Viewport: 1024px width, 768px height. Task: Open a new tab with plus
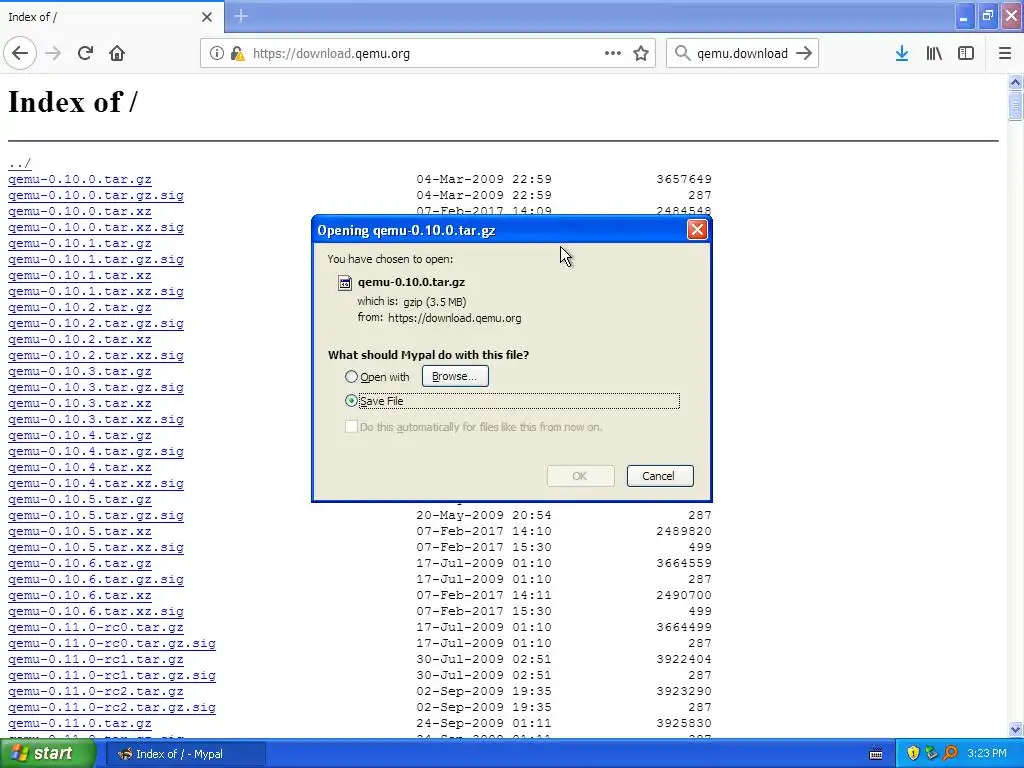241,16
